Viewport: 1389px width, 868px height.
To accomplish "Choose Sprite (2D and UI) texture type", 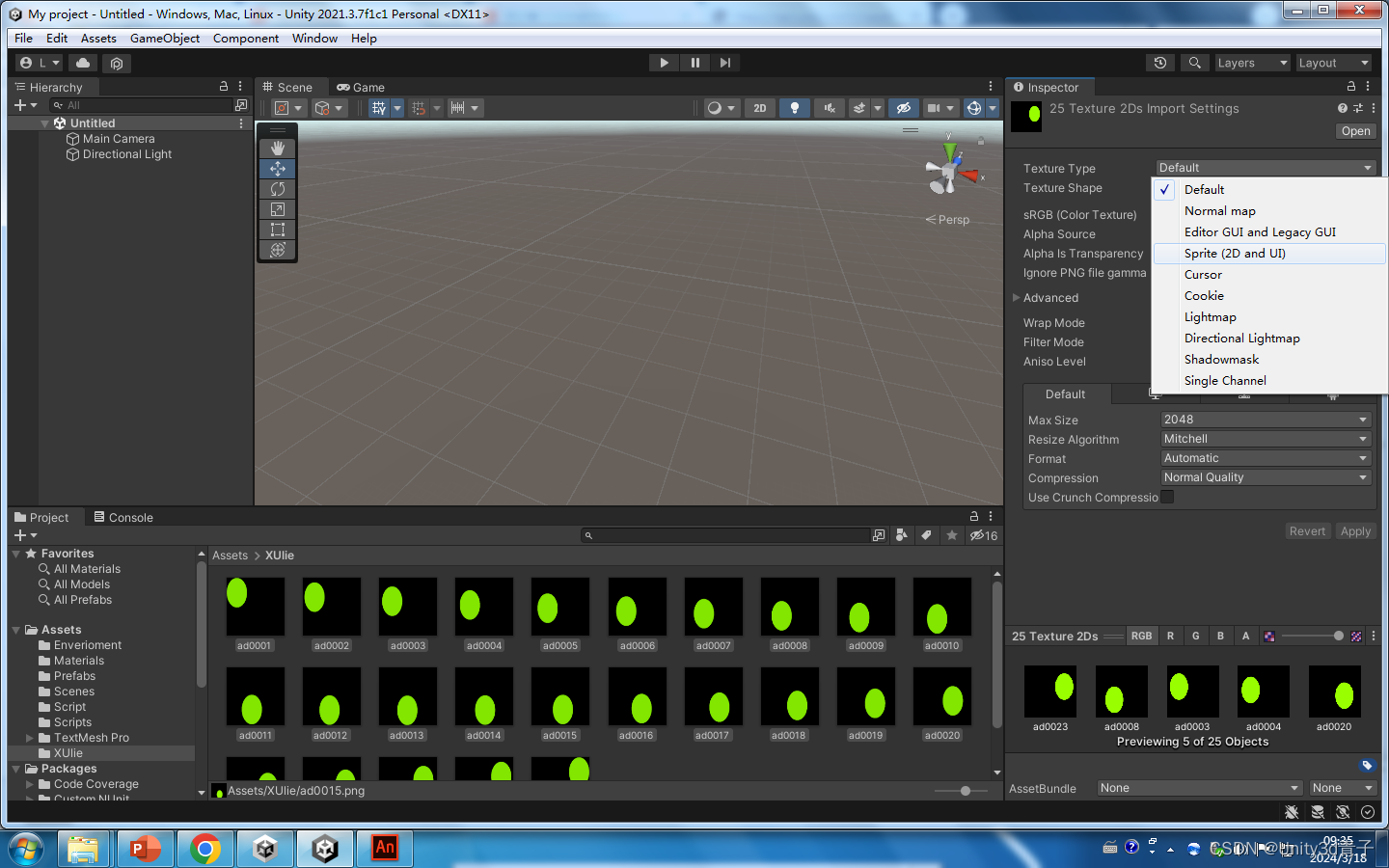I will [x=1235, y=254].
